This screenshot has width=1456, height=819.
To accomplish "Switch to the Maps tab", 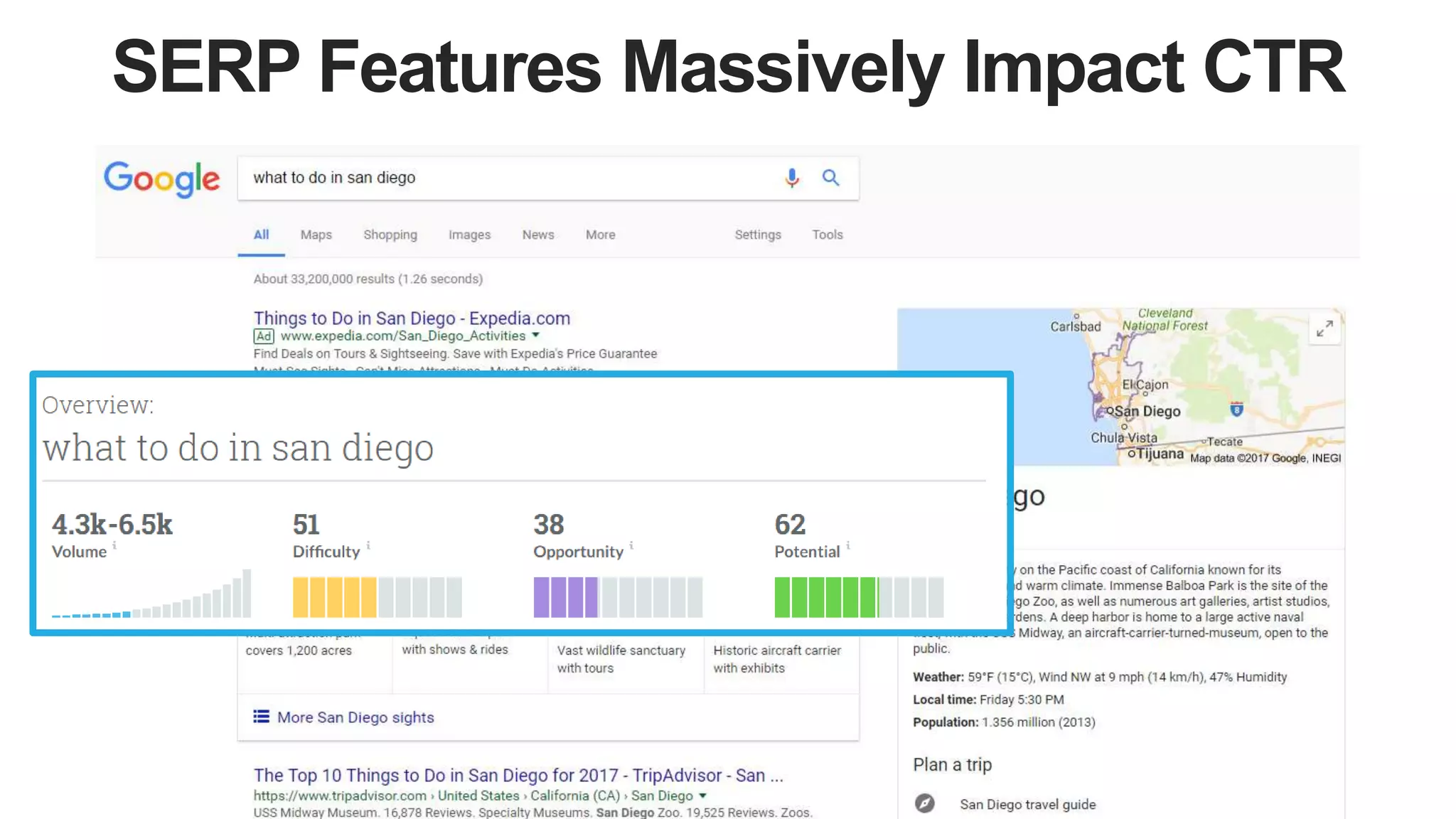I will pos(316,235).
